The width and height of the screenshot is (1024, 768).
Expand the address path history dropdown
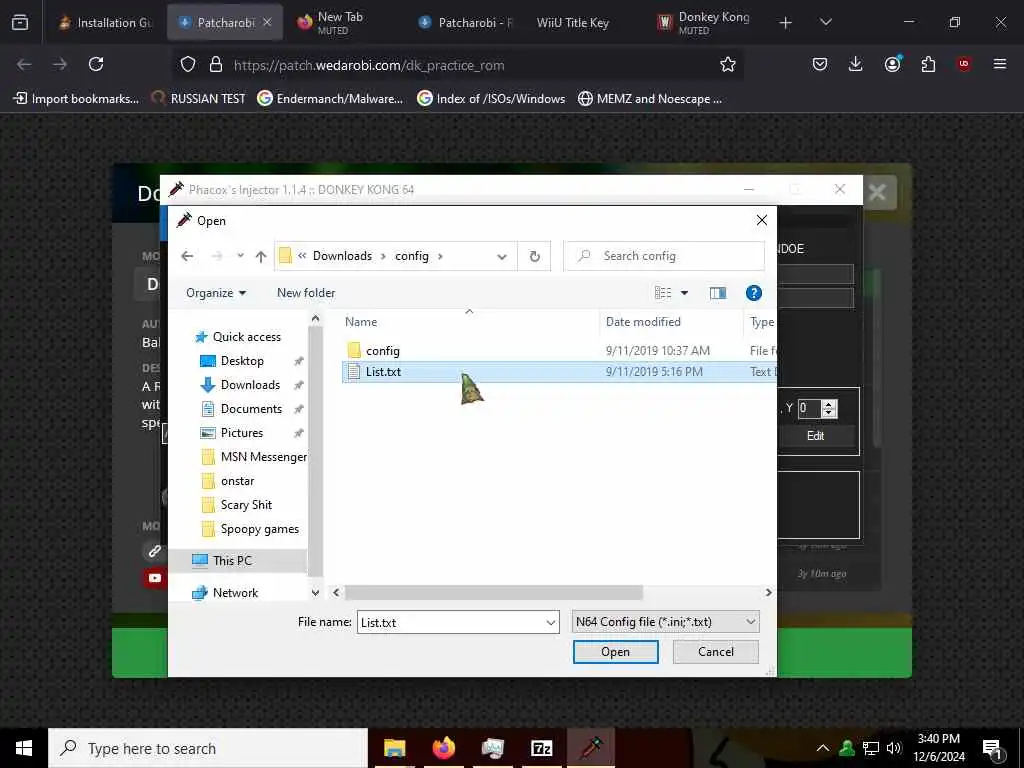pos(502,257)
